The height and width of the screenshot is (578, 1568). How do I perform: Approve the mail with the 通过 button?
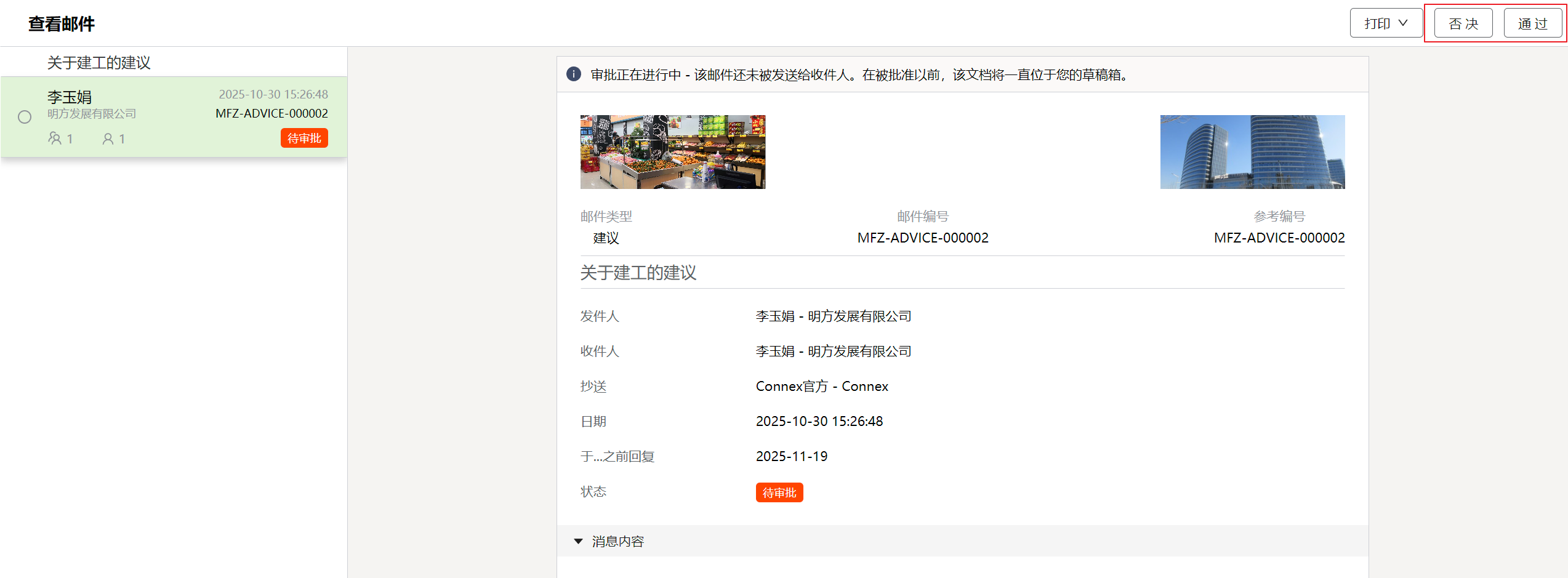[1532, 23]
